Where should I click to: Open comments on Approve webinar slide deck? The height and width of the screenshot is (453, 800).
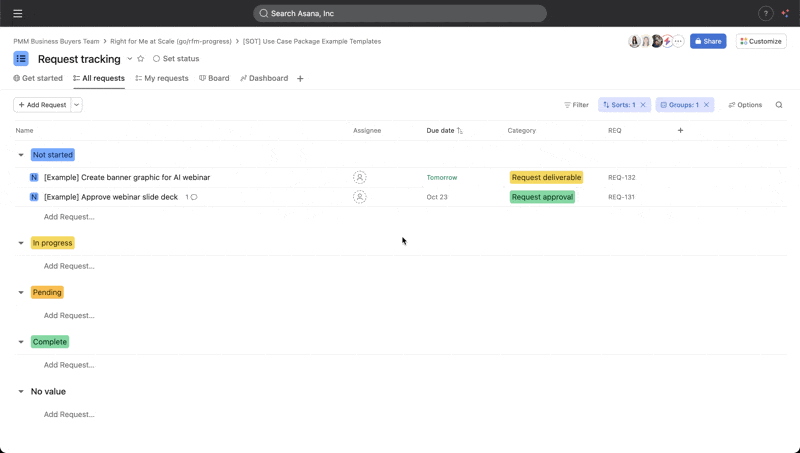pos(192,197)
